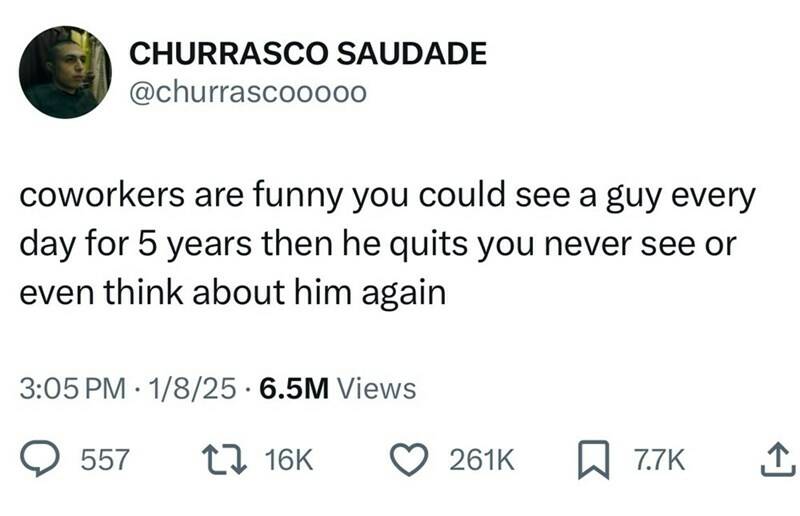Show the 261K likes count
The height and width of the screenshot is (516, 800).
point(481,459)
